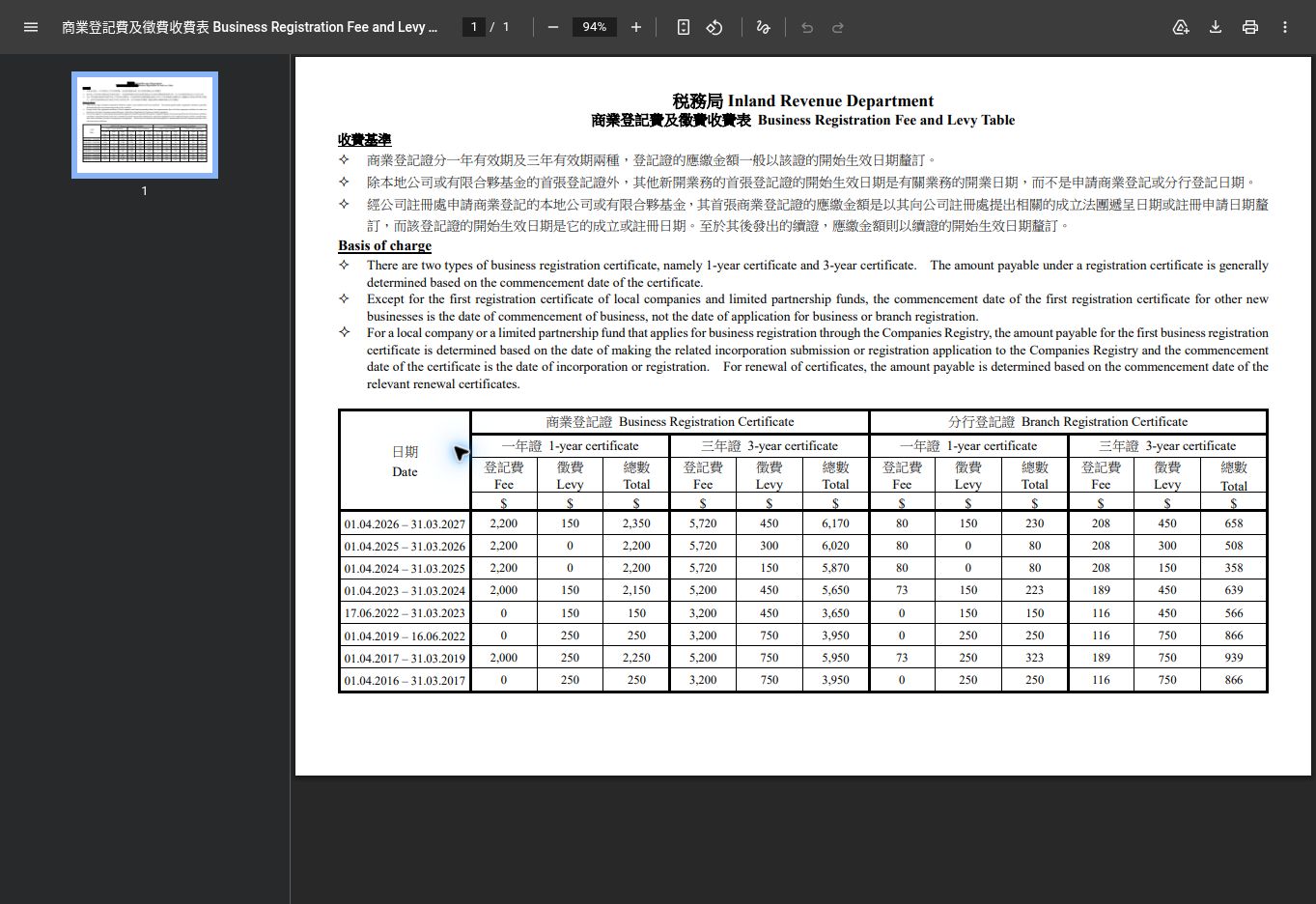Image resolution: width=1316 pixels, height=904 pixels.
Task: Click the date row '01.04.2017 – 31.03.2019'
Action: tap(405, 659)
